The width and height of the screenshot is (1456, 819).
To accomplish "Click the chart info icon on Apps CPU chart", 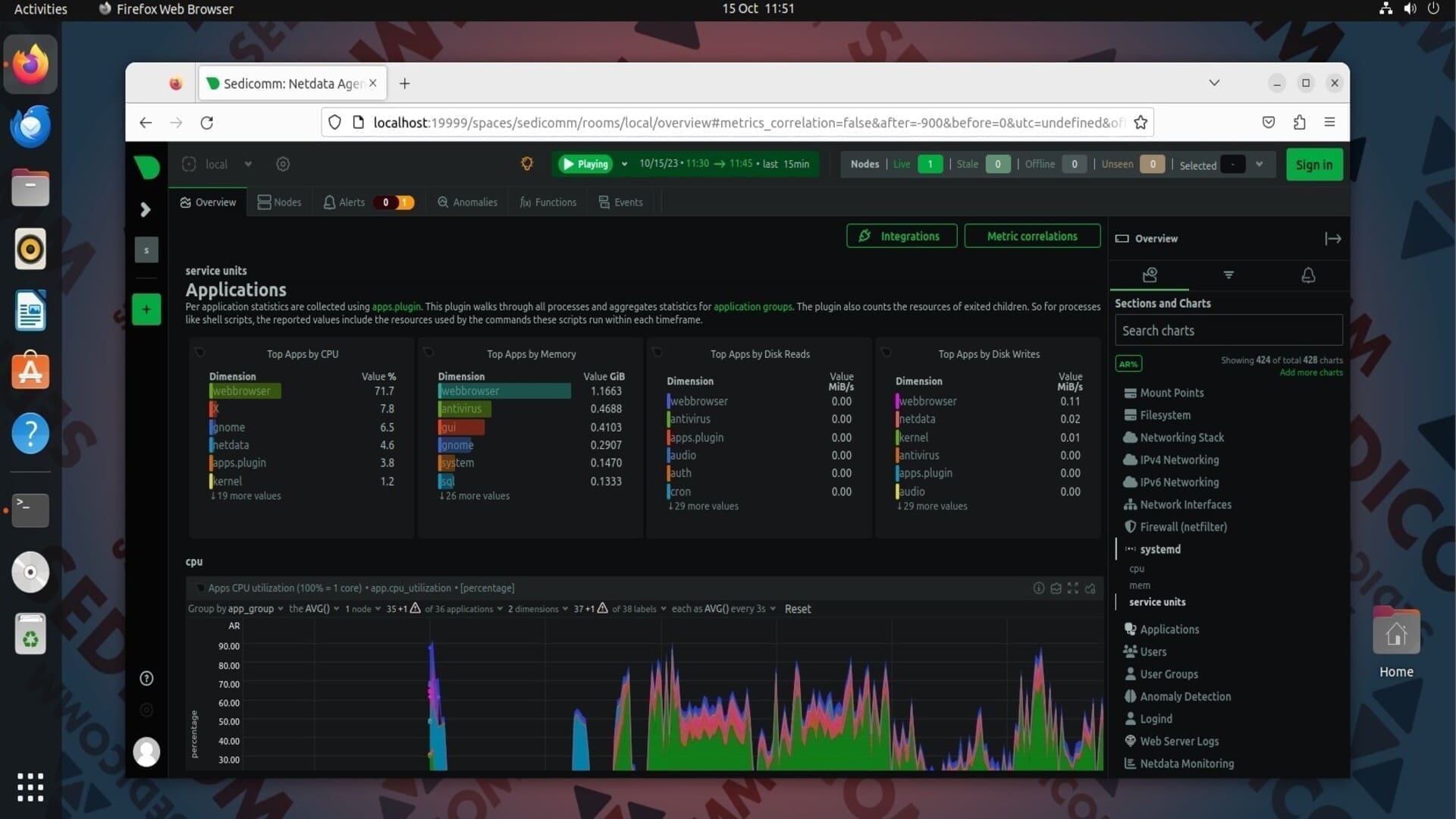I will 1038,588.
